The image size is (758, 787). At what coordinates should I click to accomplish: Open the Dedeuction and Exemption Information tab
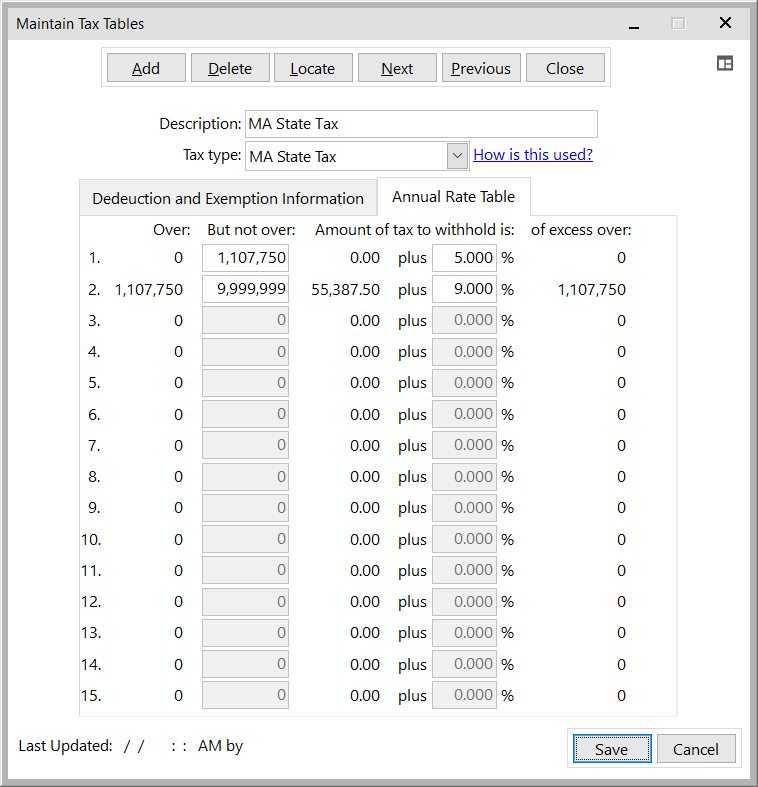(x=228, y=198)
